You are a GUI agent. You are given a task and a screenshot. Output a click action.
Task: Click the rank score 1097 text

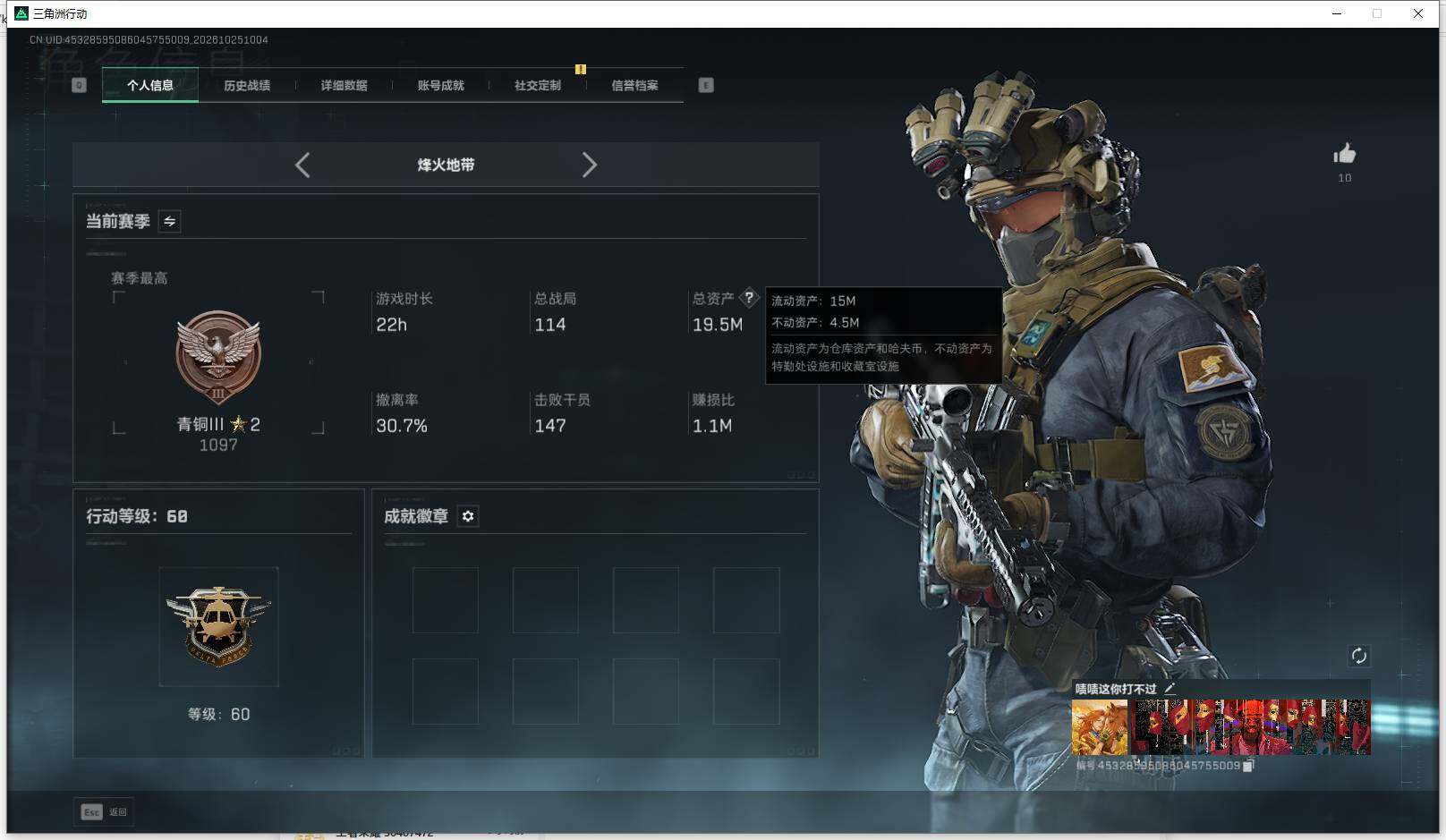click(x=218, y=445)
